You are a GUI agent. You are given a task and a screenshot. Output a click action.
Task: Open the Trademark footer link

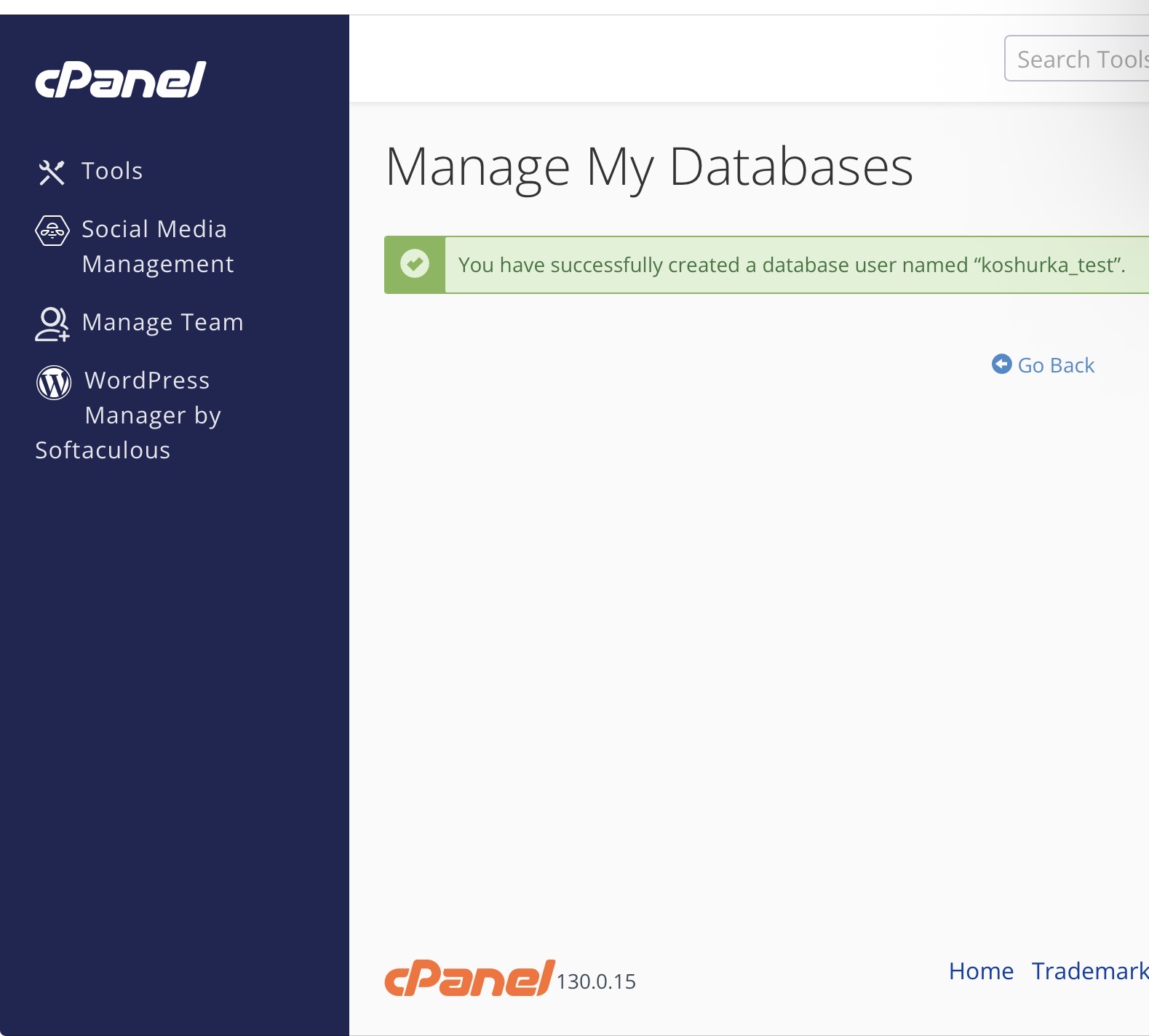pos(1089,971)
